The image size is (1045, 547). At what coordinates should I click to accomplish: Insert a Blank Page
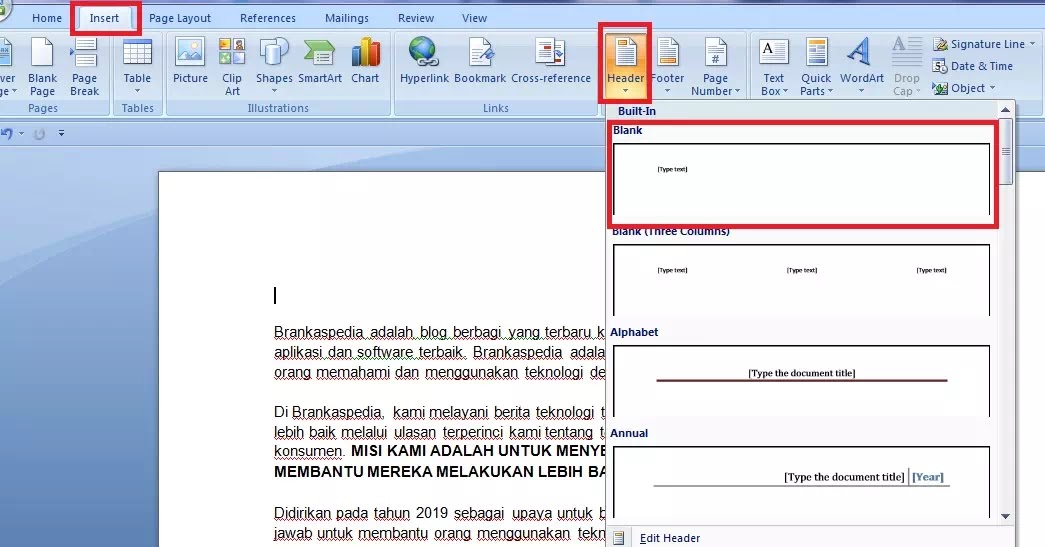pos(42,67)
